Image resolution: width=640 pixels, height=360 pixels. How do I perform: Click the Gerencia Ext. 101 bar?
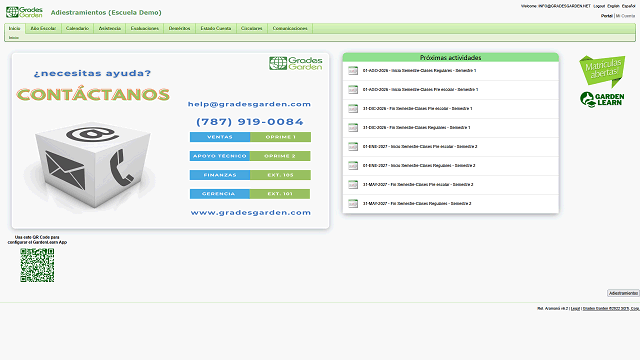250,194
